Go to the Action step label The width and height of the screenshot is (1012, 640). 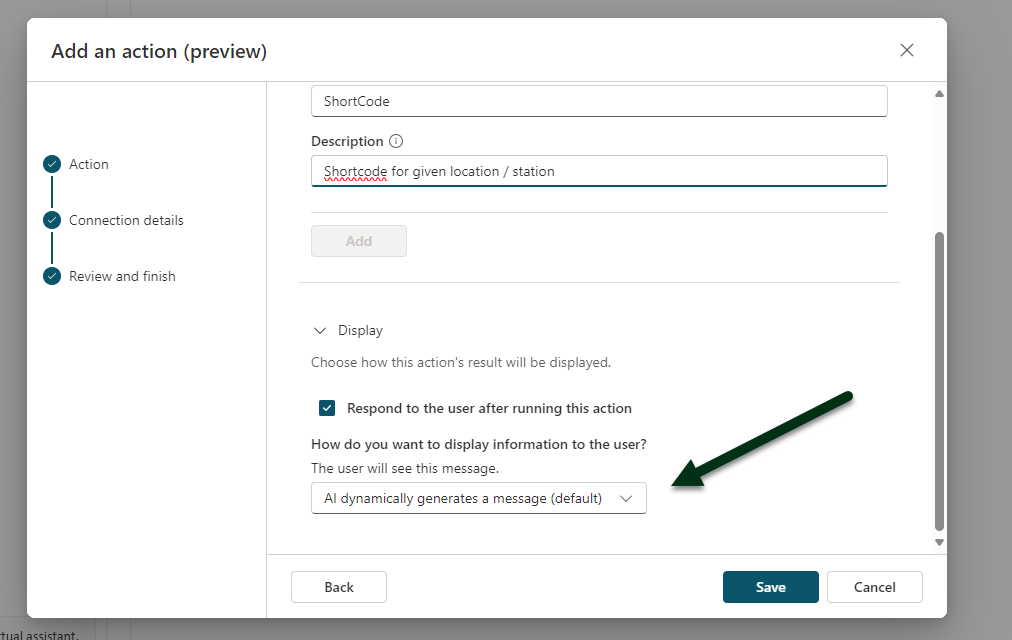coord(89,164)
